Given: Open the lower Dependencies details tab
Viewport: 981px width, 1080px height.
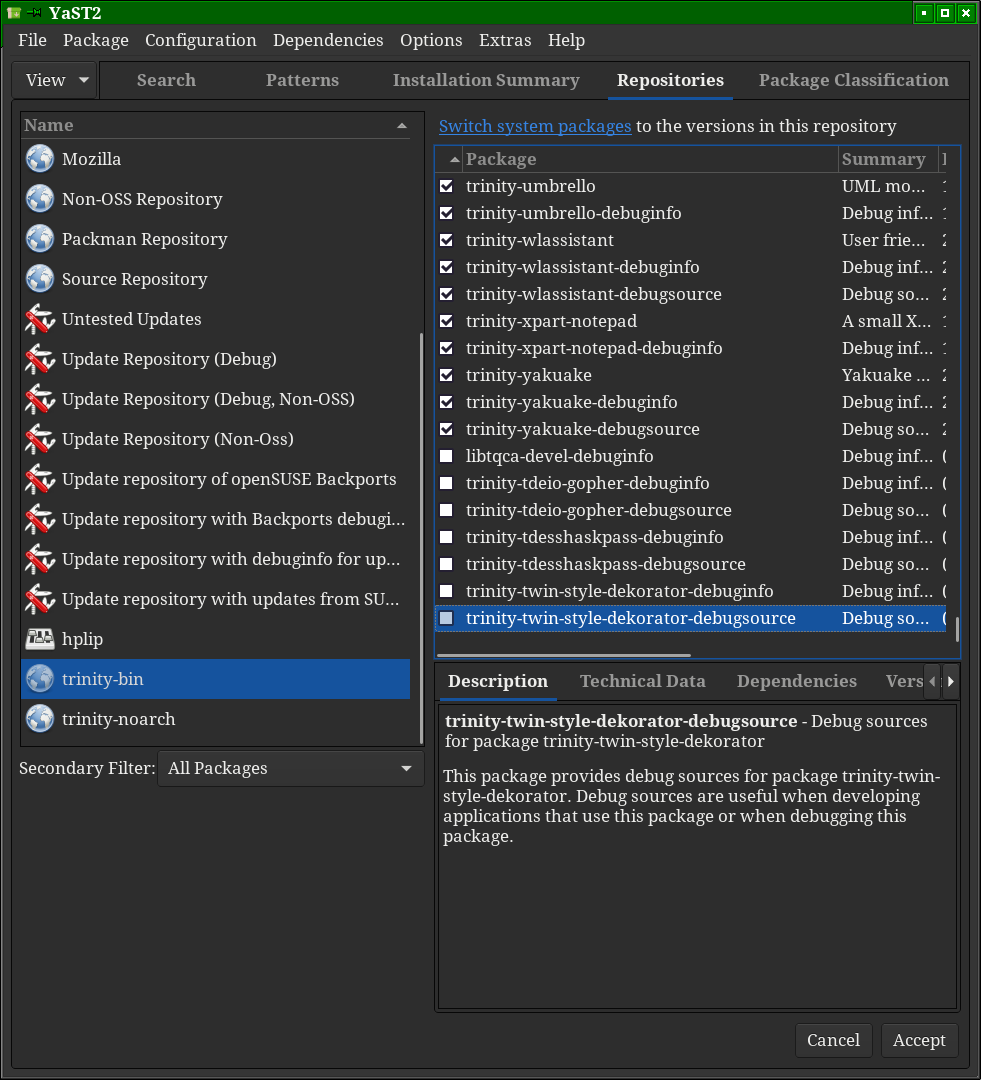Looking at the screenshot, I should click(x=796, y=681).
